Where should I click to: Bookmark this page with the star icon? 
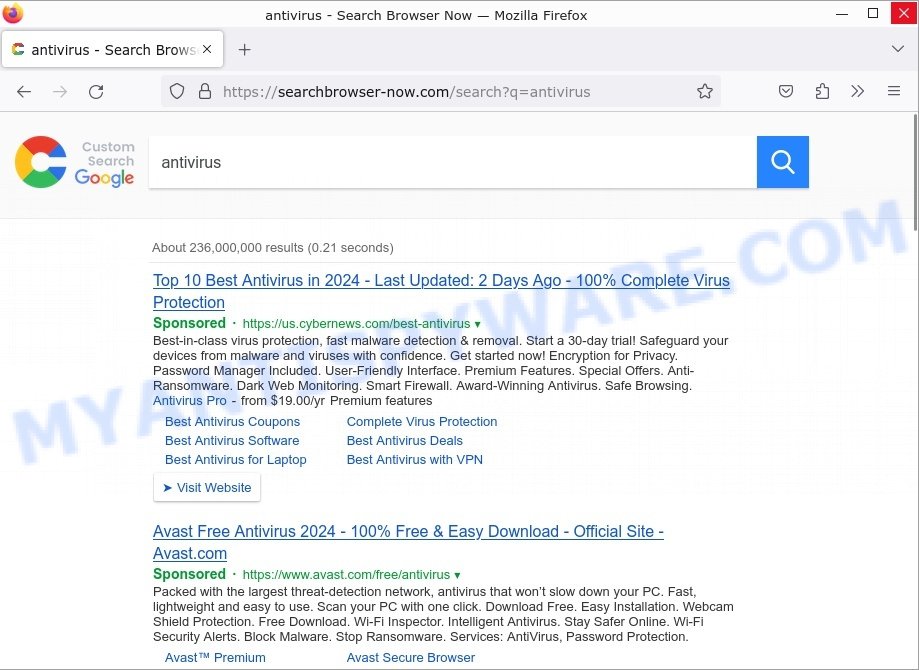point(704,91)
